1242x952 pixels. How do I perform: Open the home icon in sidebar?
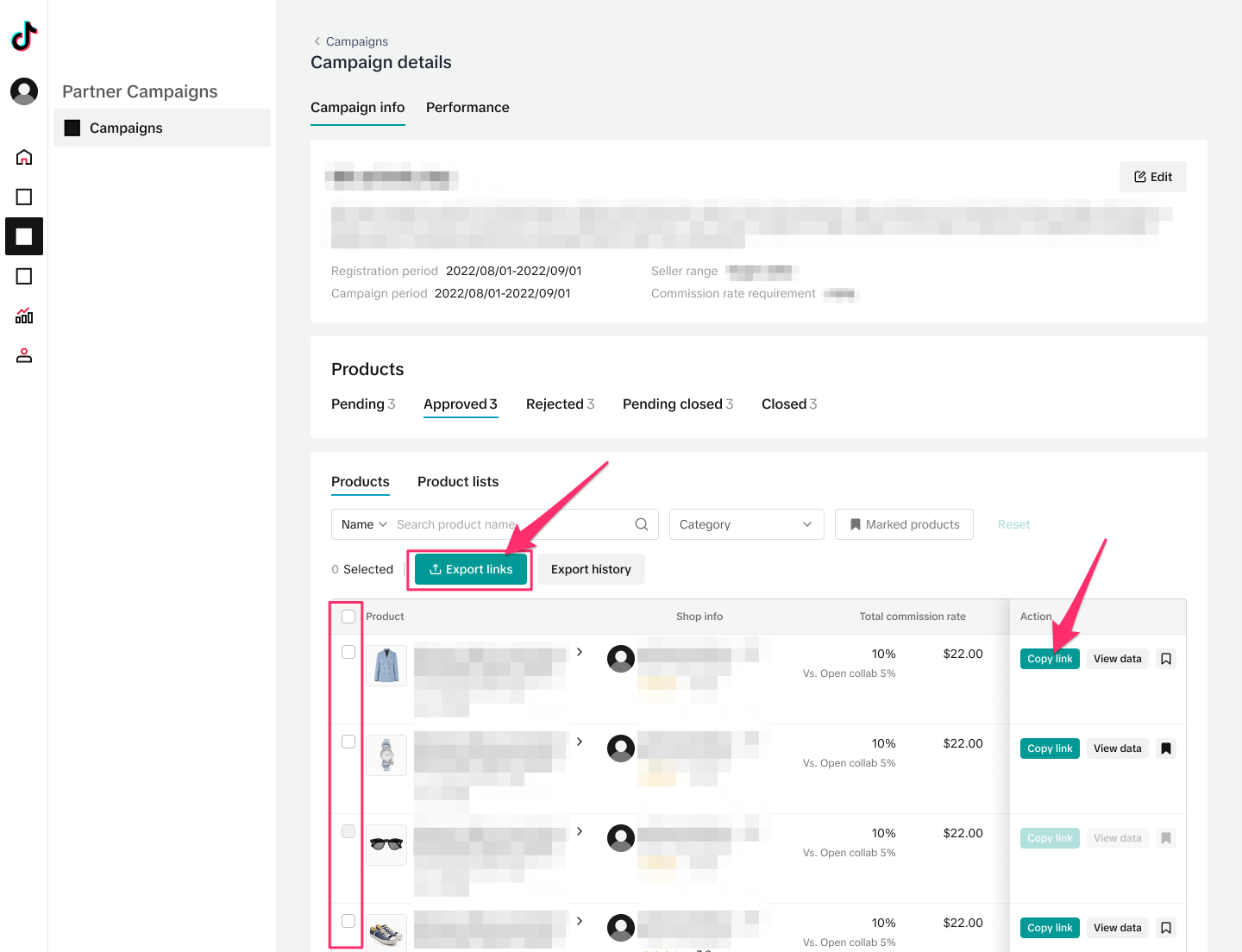point(24,157)
